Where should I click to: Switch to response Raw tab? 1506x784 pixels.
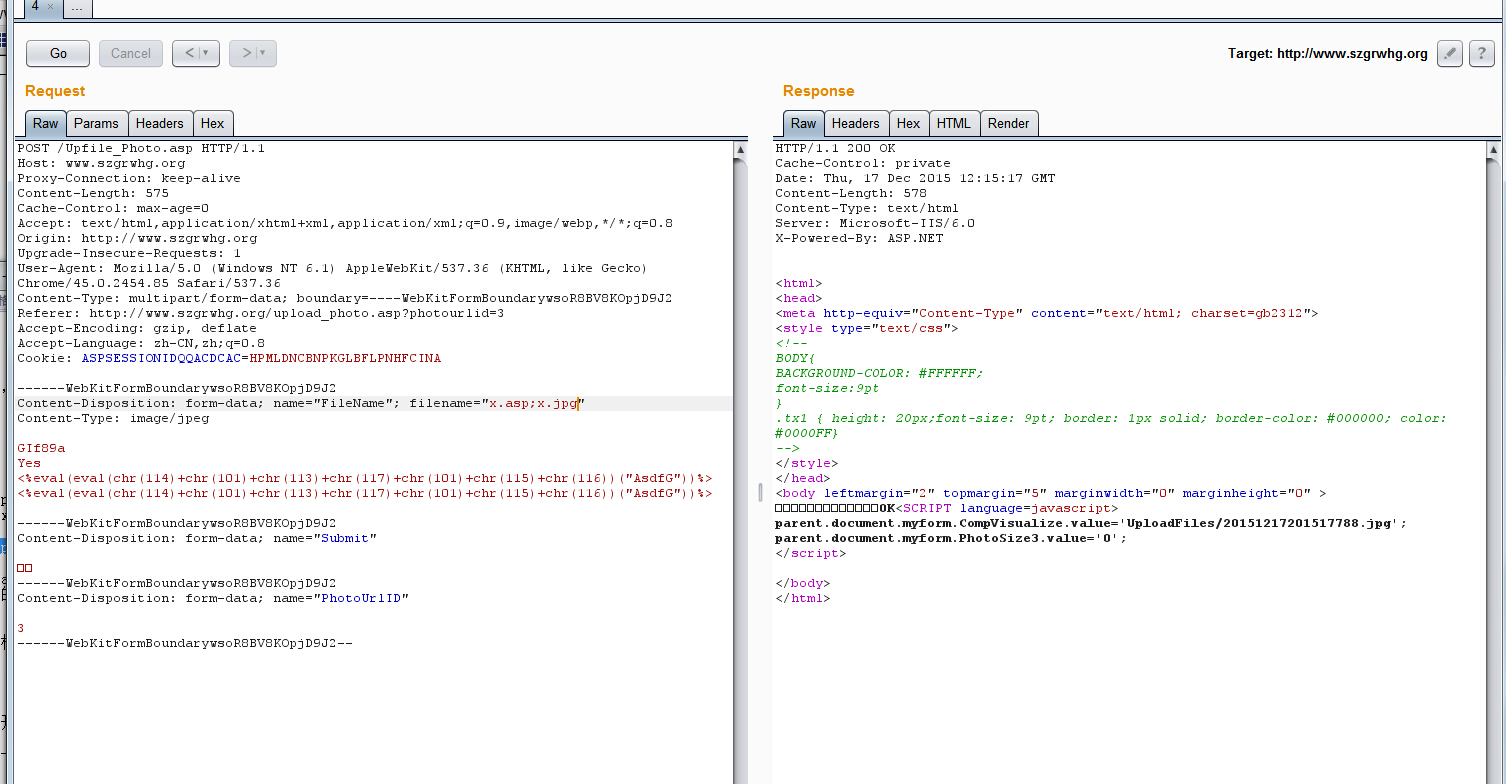(804, 123)
